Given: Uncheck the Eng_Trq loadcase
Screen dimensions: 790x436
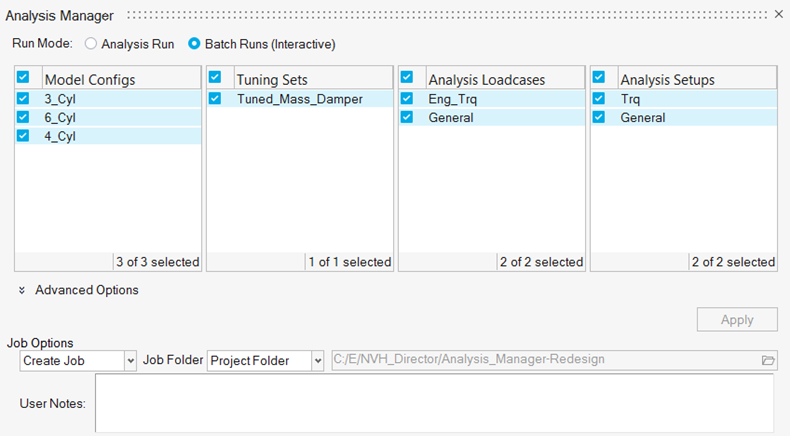Looking at the screenshot, I should pos(408,99).
